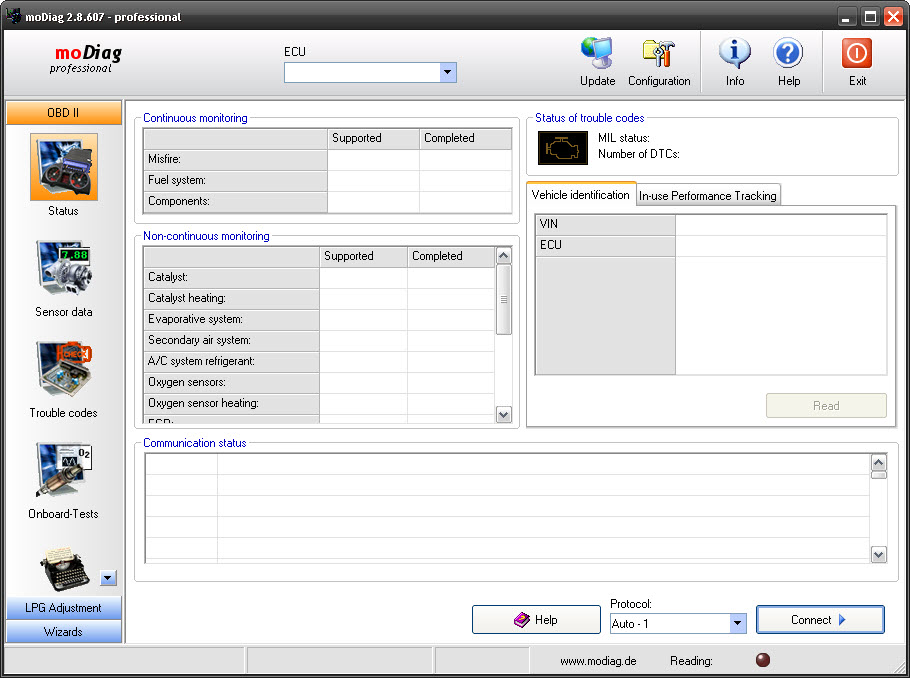Screen dimensions: 910x678
Task: Open the Sensor data view
Action: [64, 269]
